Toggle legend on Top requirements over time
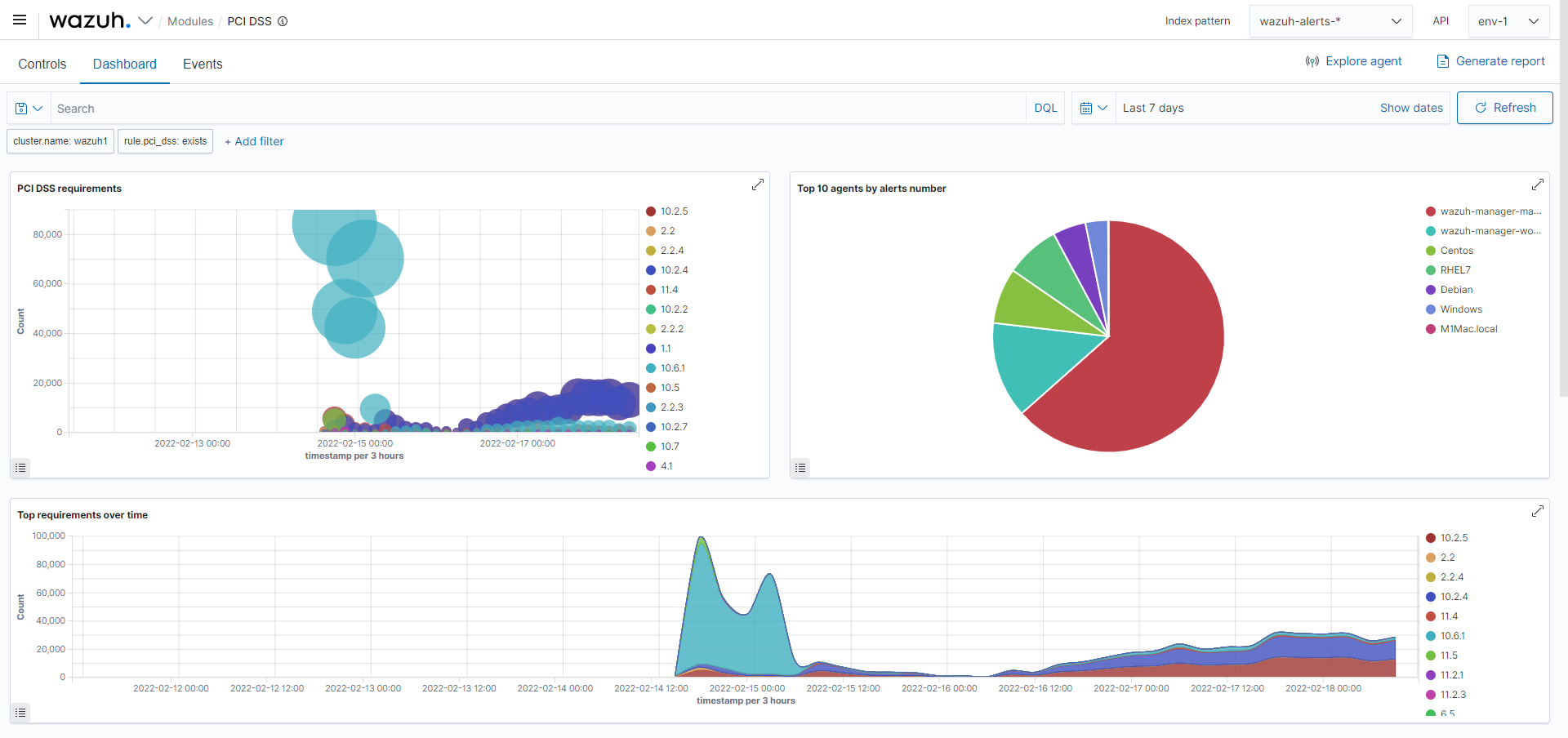 (21, 713)
